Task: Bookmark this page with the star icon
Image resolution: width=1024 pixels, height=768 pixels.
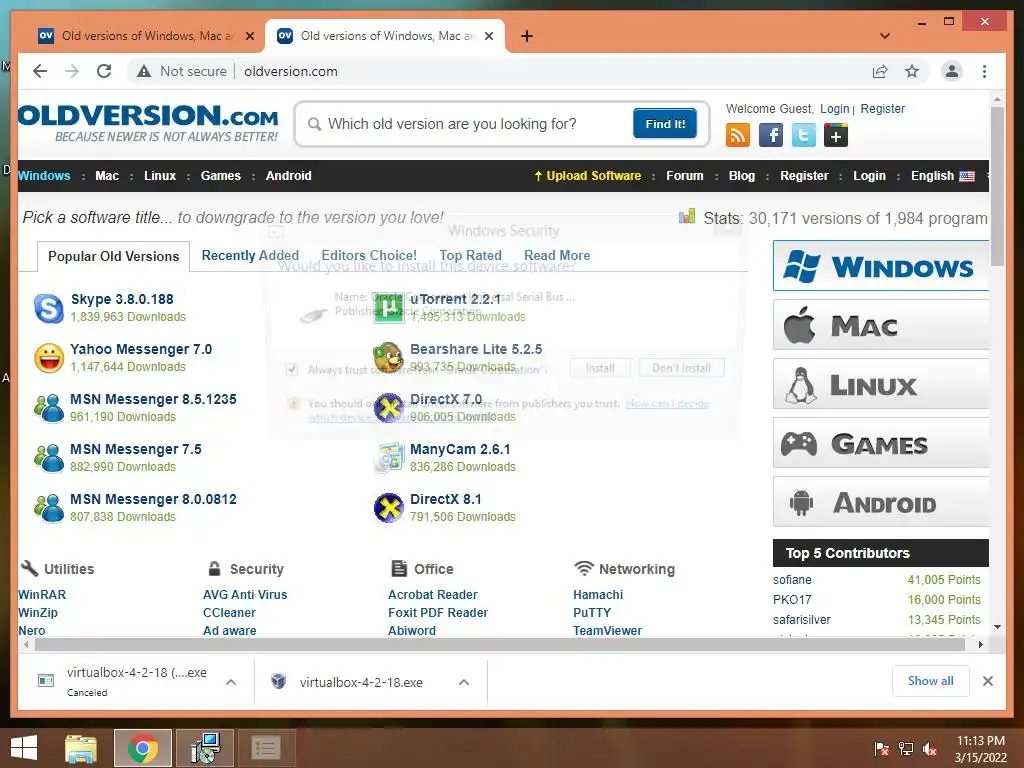Action: pyautogui.click(x=912, y=71)
